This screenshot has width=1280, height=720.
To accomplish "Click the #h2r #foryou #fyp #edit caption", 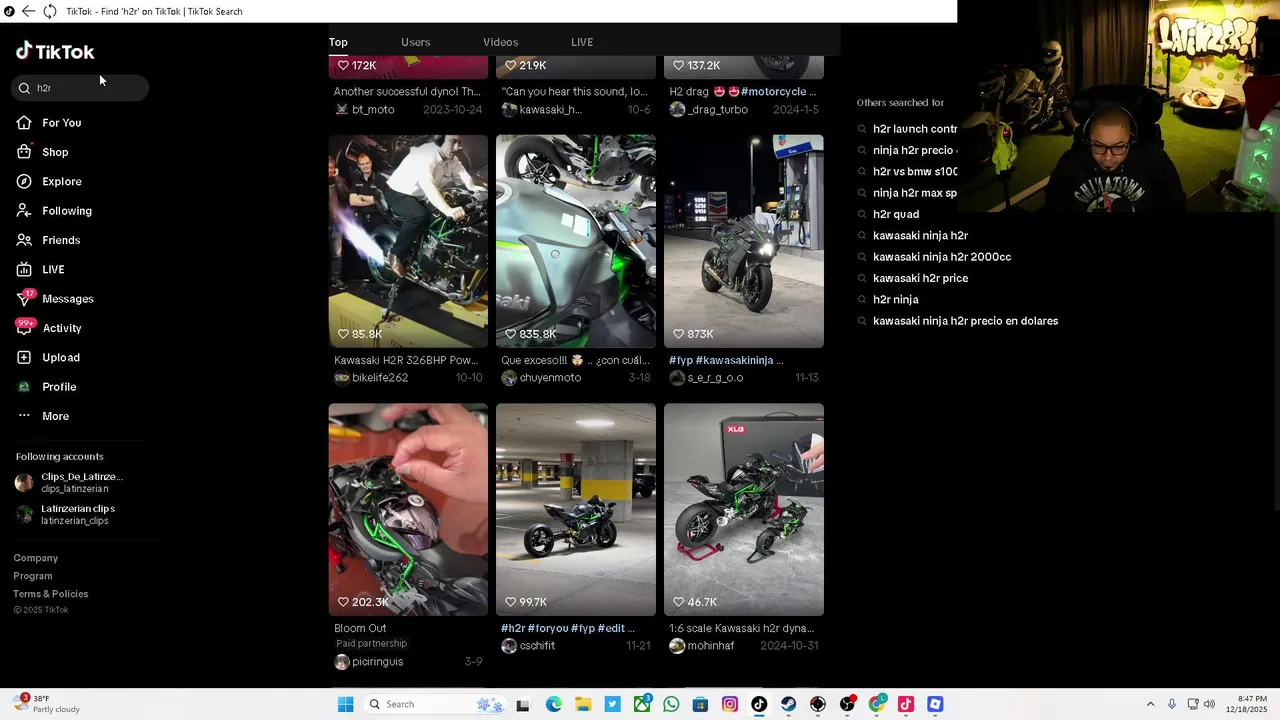I will pos(567,628).
